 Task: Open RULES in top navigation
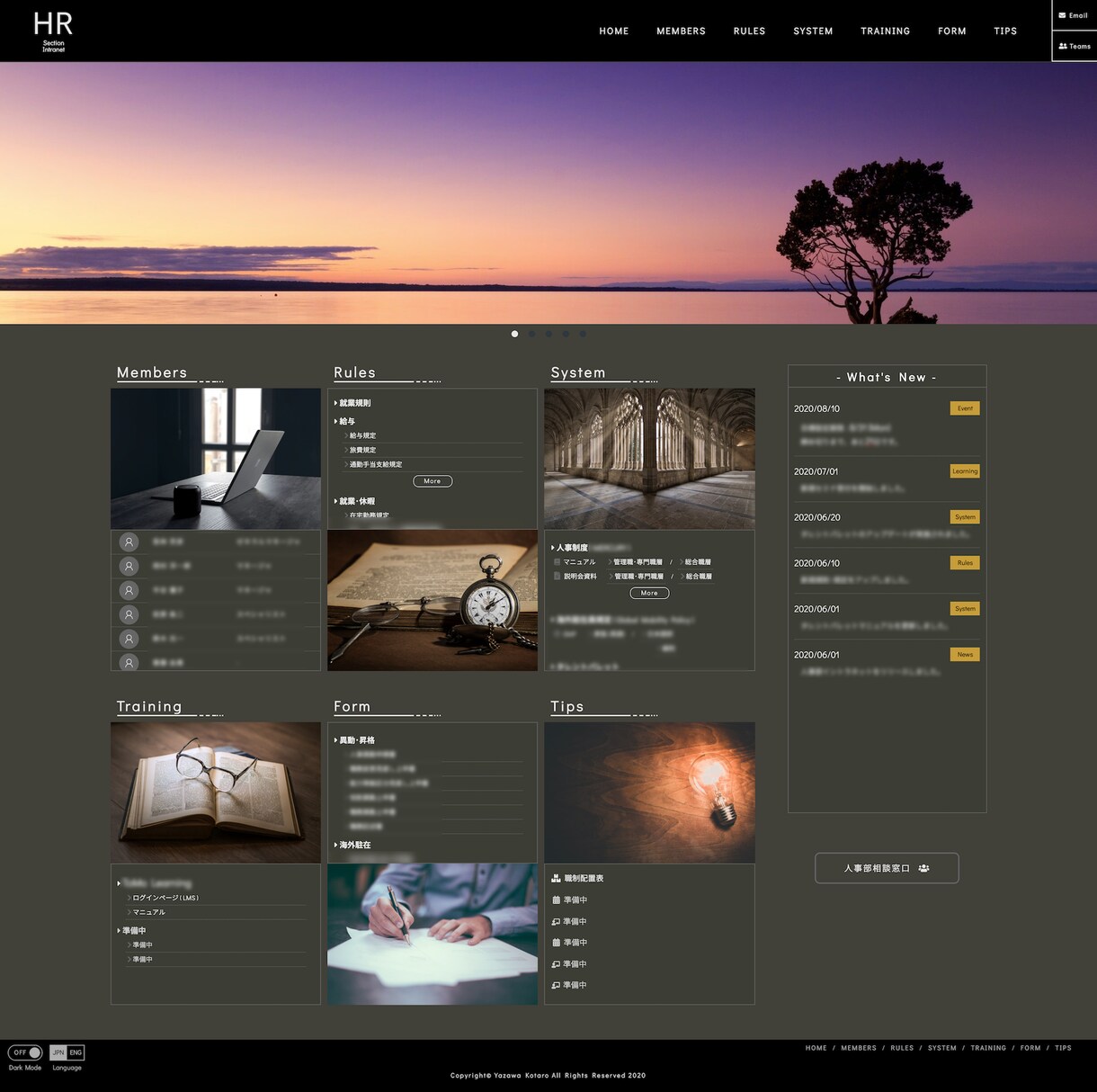click(x=749, y=31)
